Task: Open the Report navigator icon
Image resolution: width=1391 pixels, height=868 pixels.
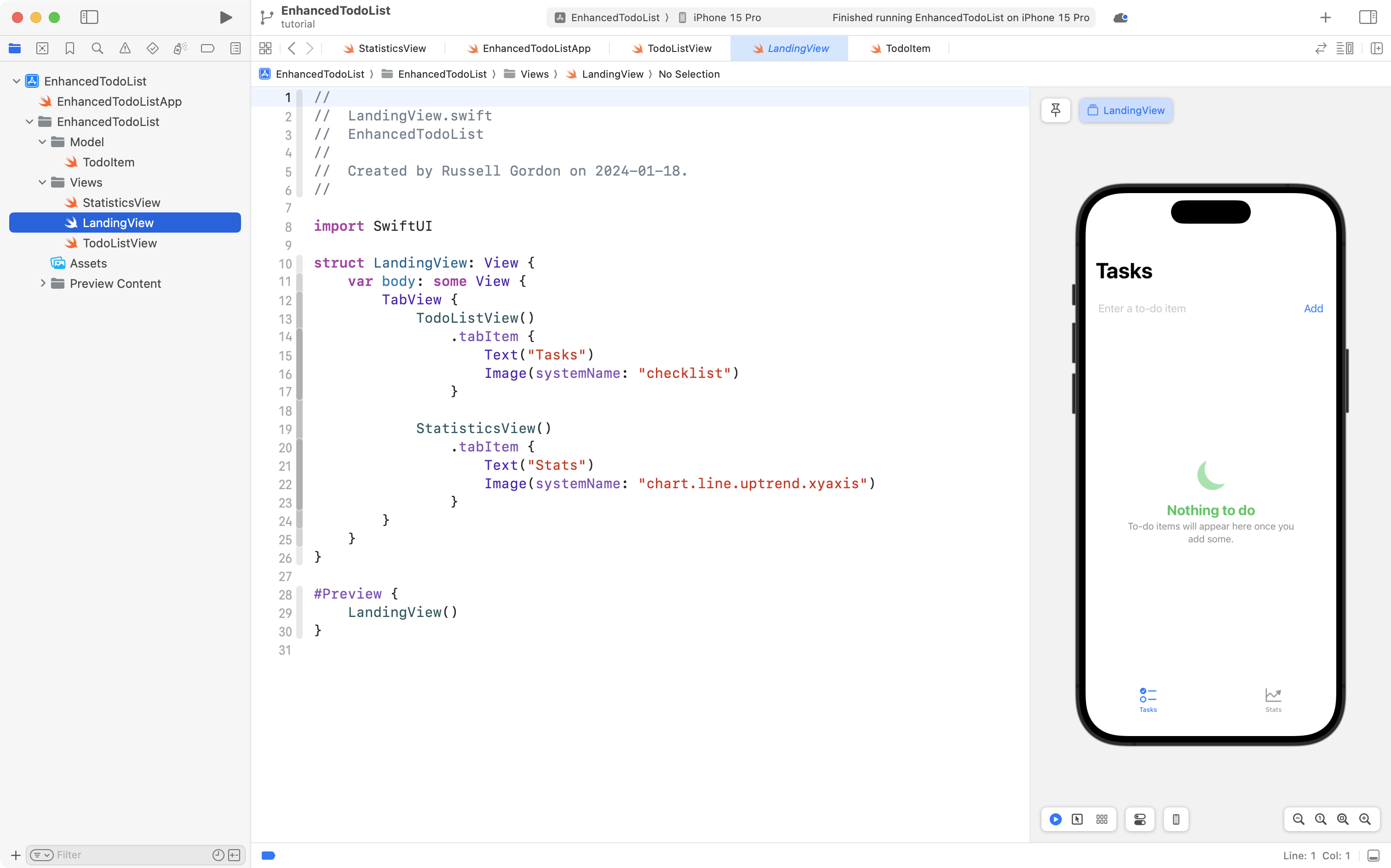Action: (236, 48)
